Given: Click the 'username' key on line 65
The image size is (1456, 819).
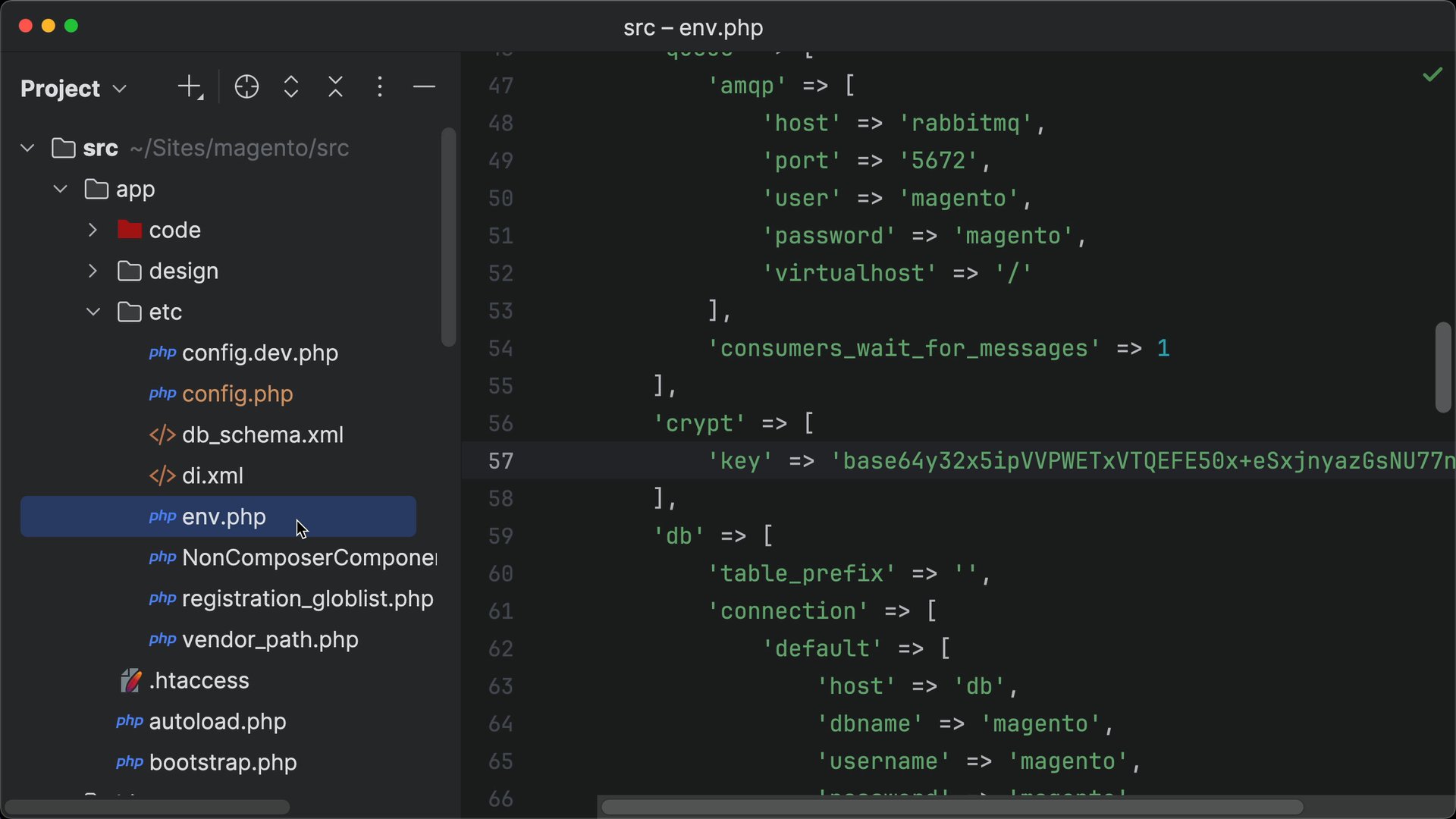Looking at the screenshot, I should pos(883,761).
